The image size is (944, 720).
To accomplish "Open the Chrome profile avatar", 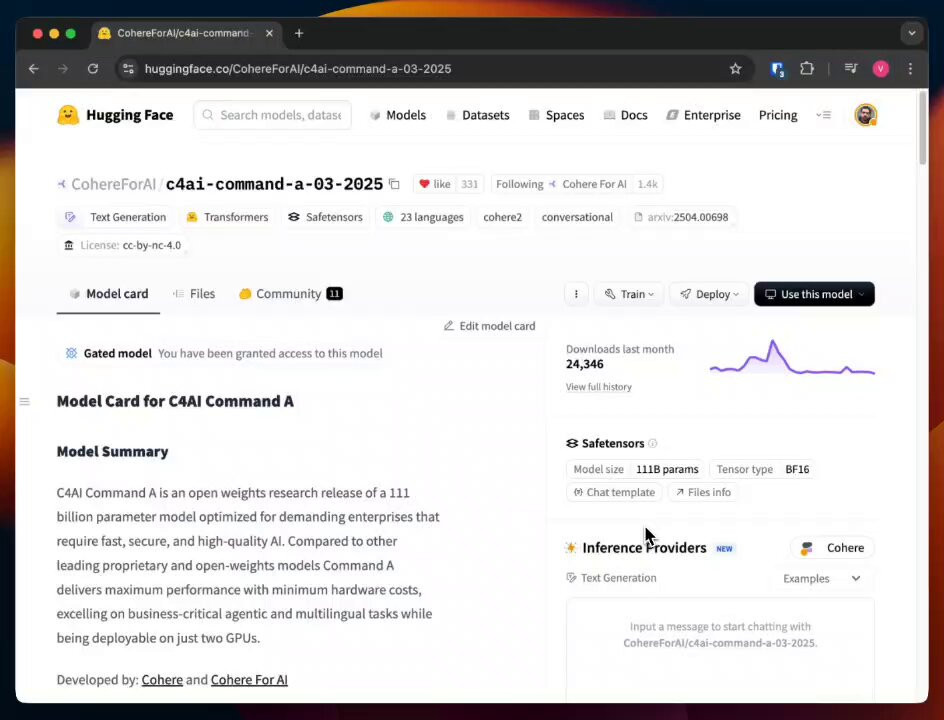I will pos(881,69).
